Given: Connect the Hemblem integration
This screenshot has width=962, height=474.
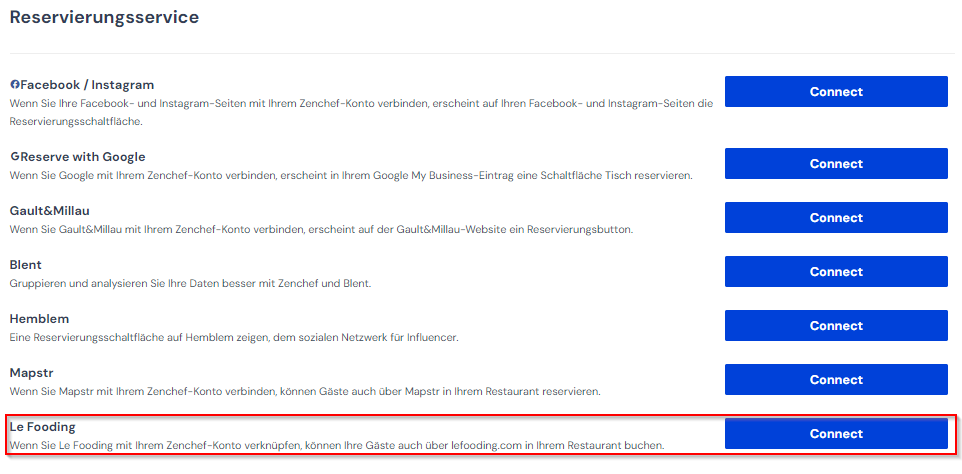Looking at the screenshot, I should tap(836, 326).
